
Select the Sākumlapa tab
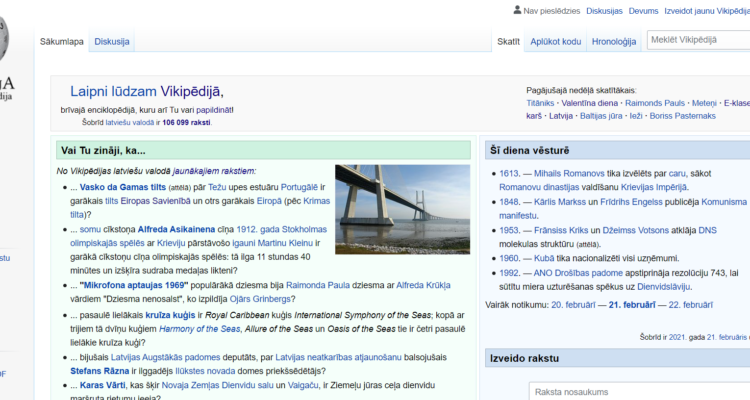coord(62,42)
